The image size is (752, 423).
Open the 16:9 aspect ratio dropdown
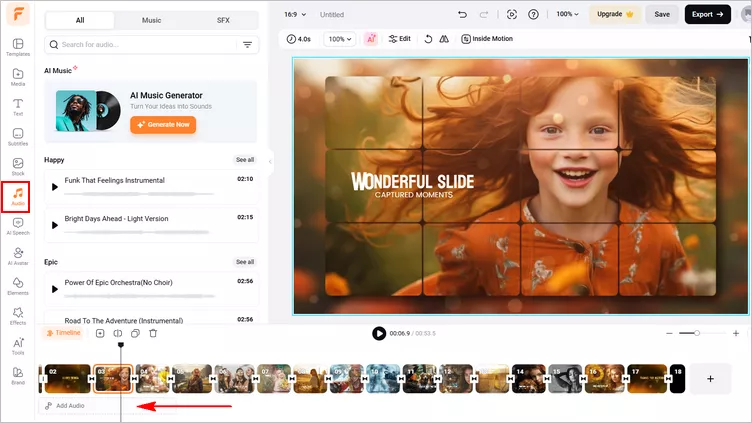click(x=294, y=14)
